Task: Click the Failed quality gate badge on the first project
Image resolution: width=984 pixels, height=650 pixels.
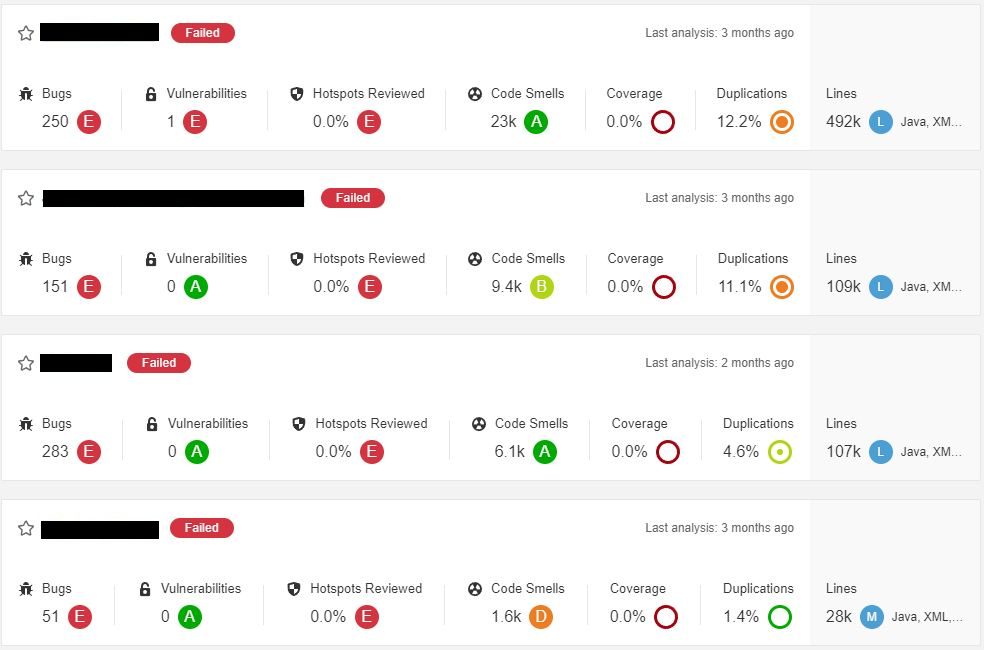Action: click(x=202, y=32)
